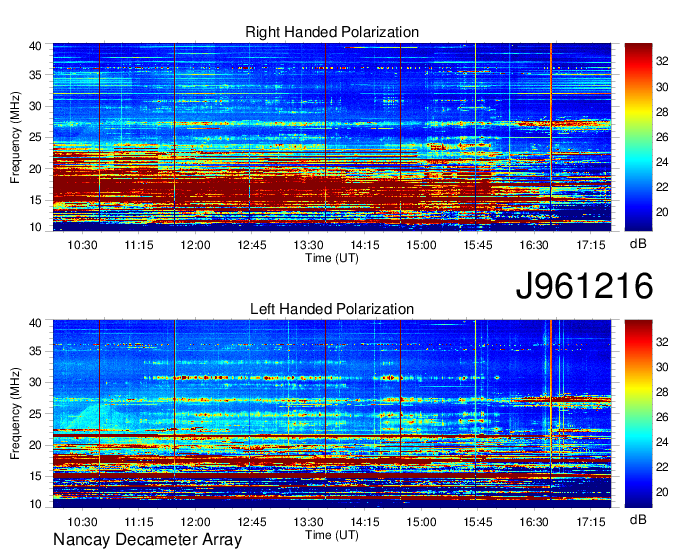The height and width of the screenshot is (552, 680).
Task: Click the 10 MHz tick on Right Handed frequency axis
Action: point(35,227)
